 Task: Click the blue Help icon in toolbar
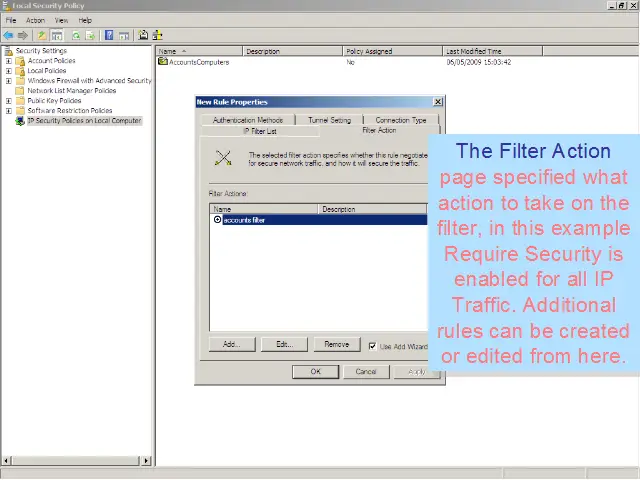click(108, 35)
